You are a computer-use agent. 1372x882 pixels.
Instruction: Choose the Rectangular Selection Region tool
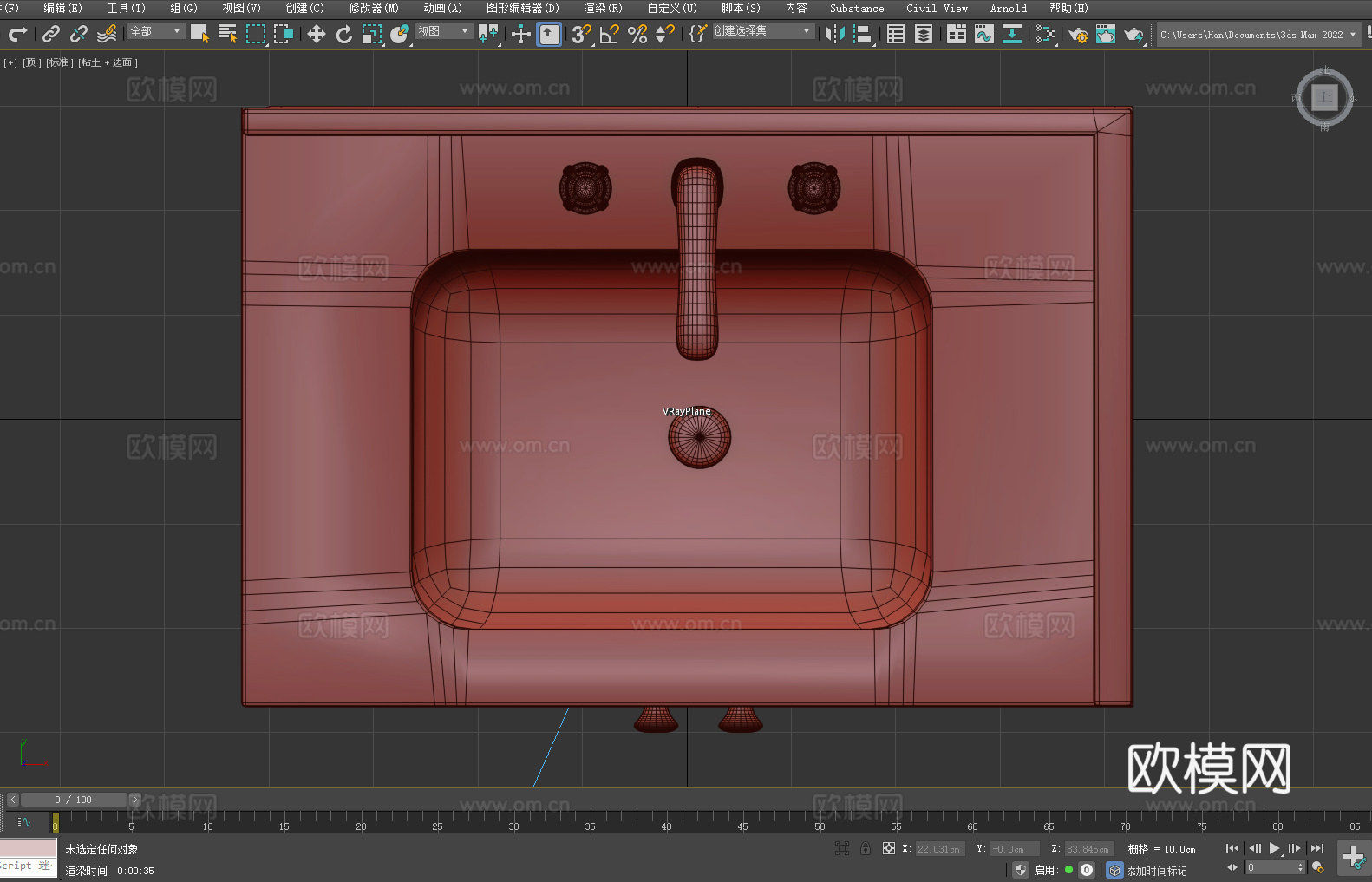click(256, 34)
